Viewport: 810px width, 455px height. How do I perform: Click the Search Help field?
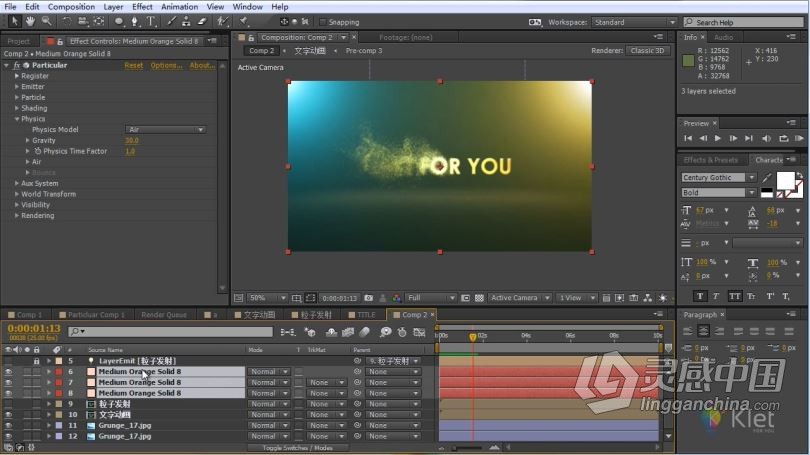(x=744, y=22)
